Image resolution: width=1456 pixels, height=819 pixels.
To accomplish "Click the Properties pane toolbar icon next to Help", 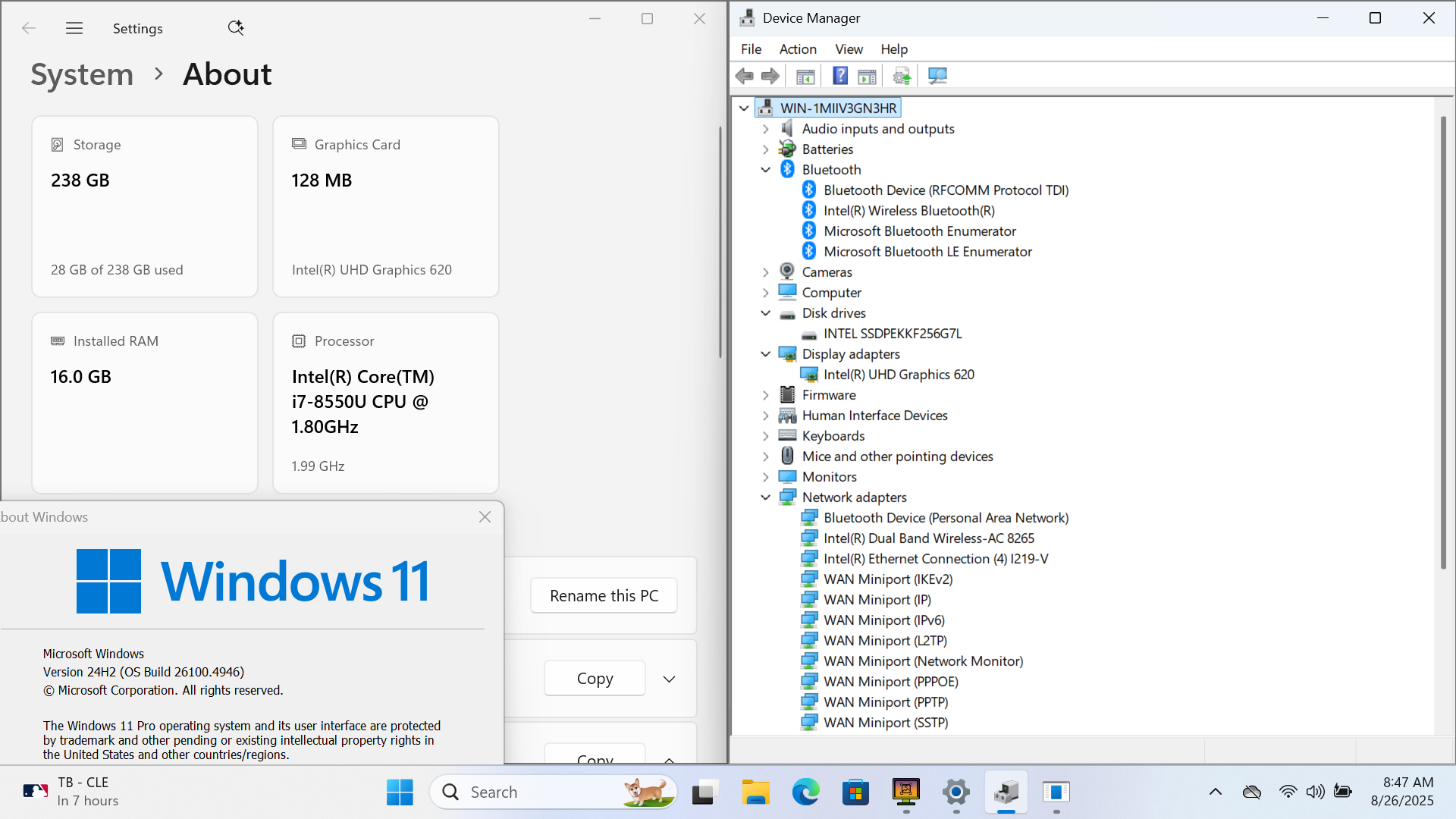I will pos(867,76).
